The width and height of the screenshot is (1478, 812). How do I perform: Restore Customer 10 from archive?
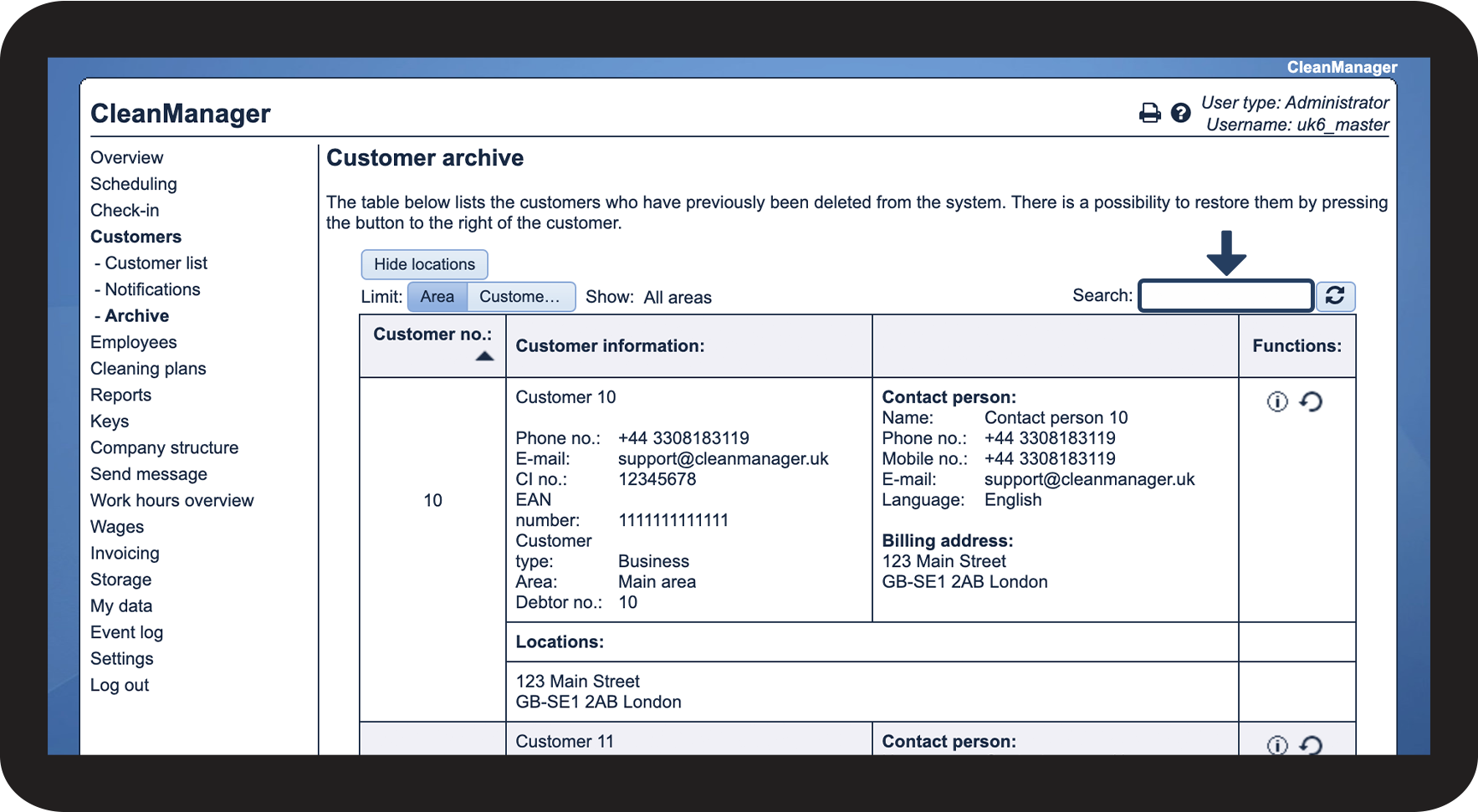point(1311,401)
